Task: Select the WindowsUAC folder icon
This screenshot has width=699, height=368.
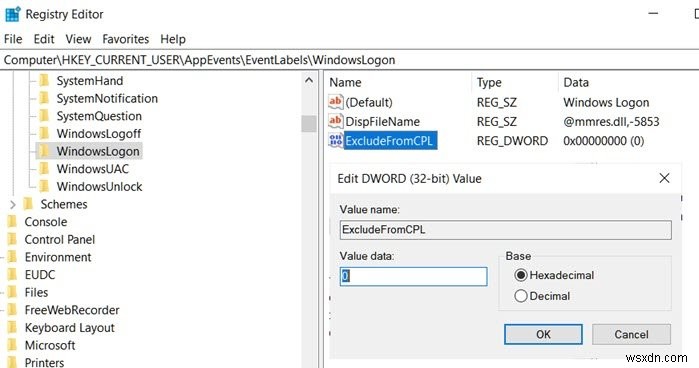Action: pyautogui.click(x=44, y=169)
